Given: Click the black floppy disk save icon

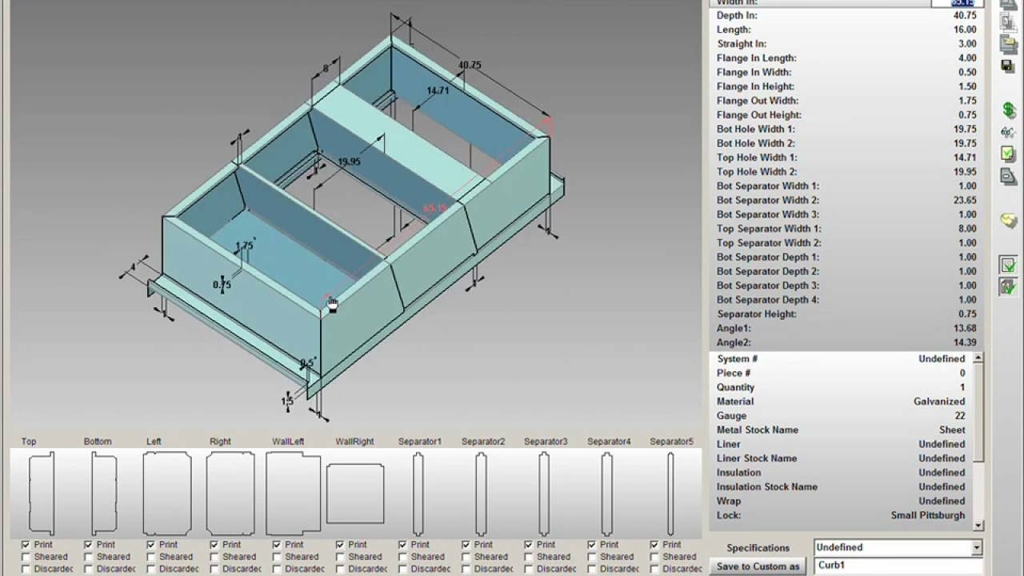Looking at the screenshot, I should [x=1008, y=66].
